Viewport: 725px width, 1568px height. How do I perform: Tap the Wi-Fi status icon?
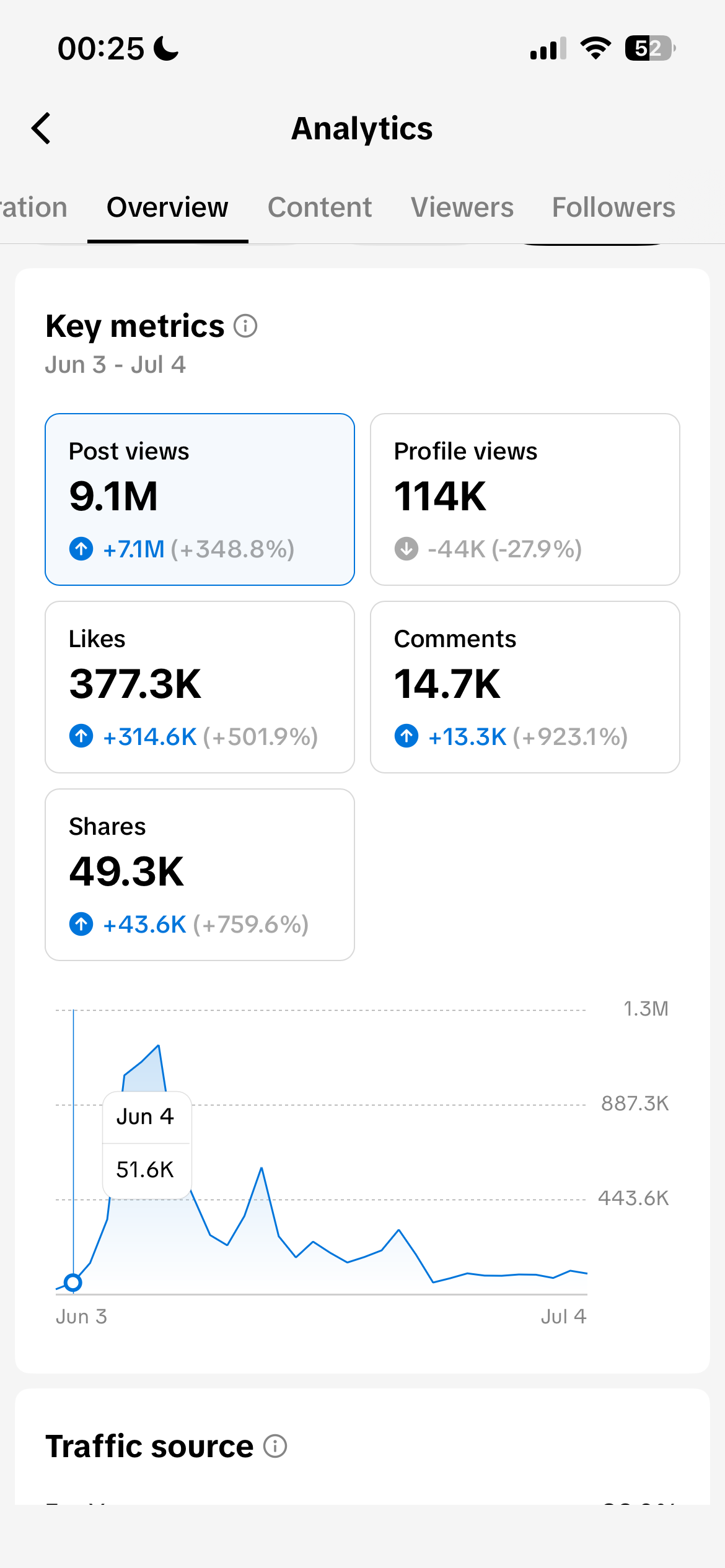point(595,48)
